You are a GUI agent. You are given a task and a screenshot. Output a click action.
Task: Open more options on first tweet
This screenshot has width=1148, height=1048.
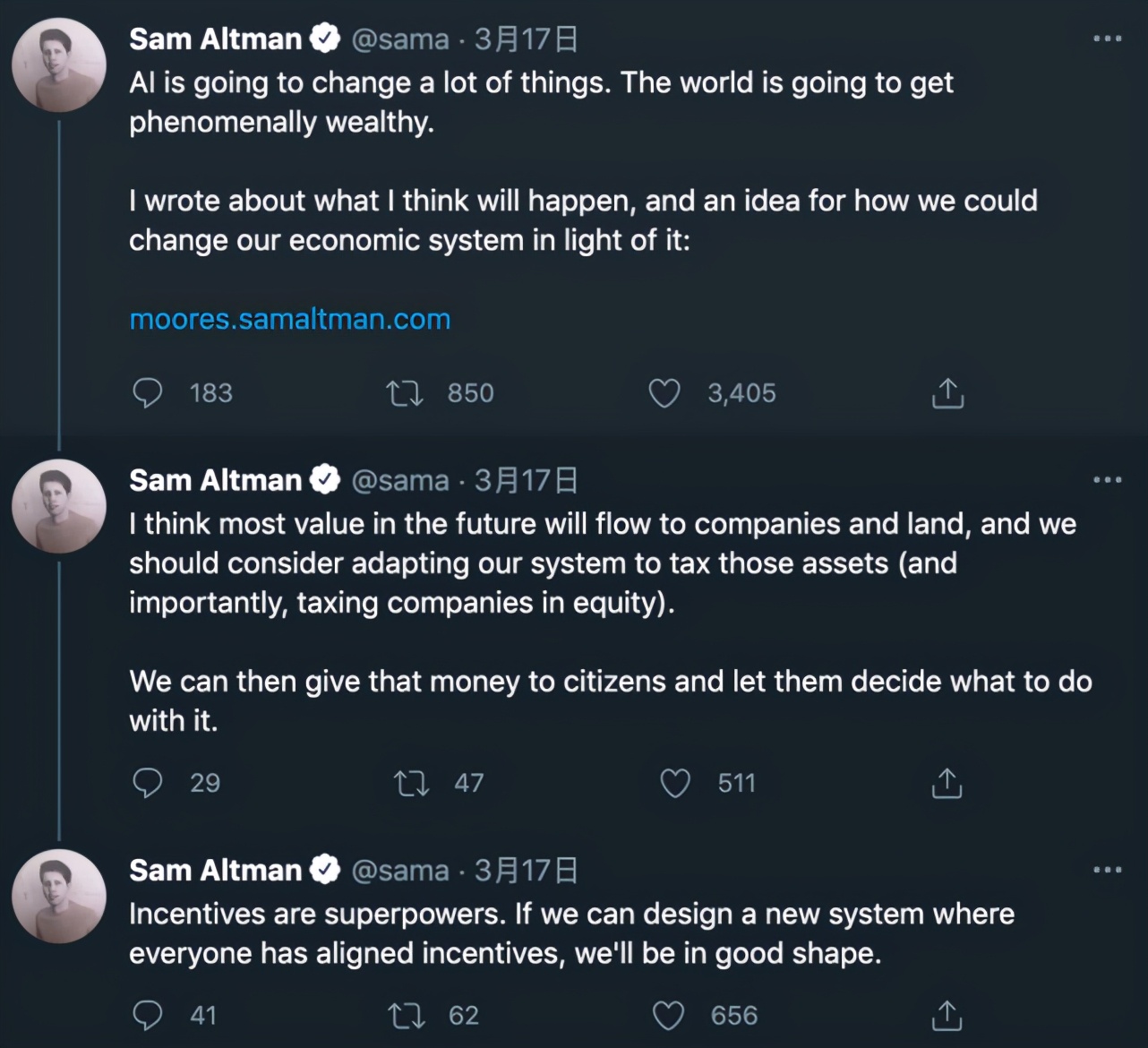1108,39
